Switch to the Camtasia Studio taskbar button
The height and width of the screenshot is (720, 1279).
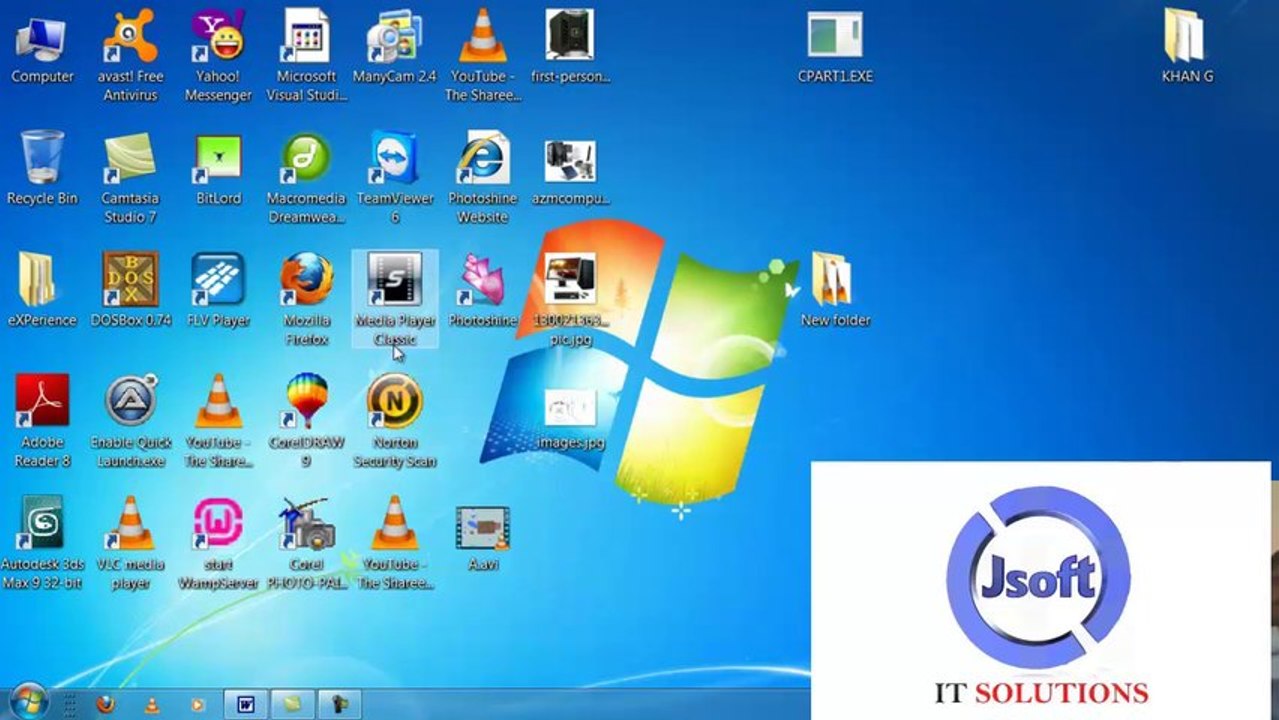292,704
